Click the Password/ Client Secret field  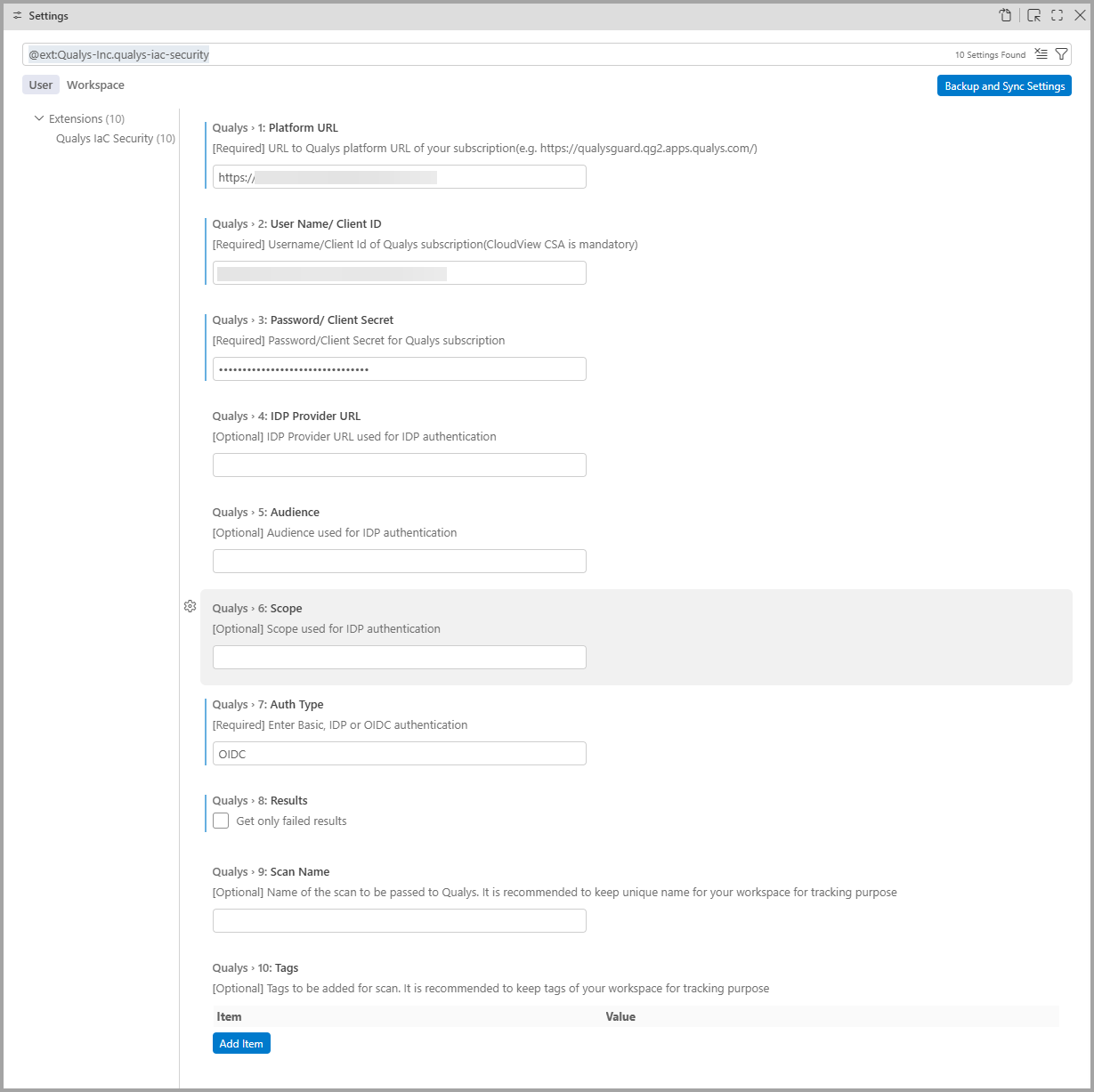[399, 369]
